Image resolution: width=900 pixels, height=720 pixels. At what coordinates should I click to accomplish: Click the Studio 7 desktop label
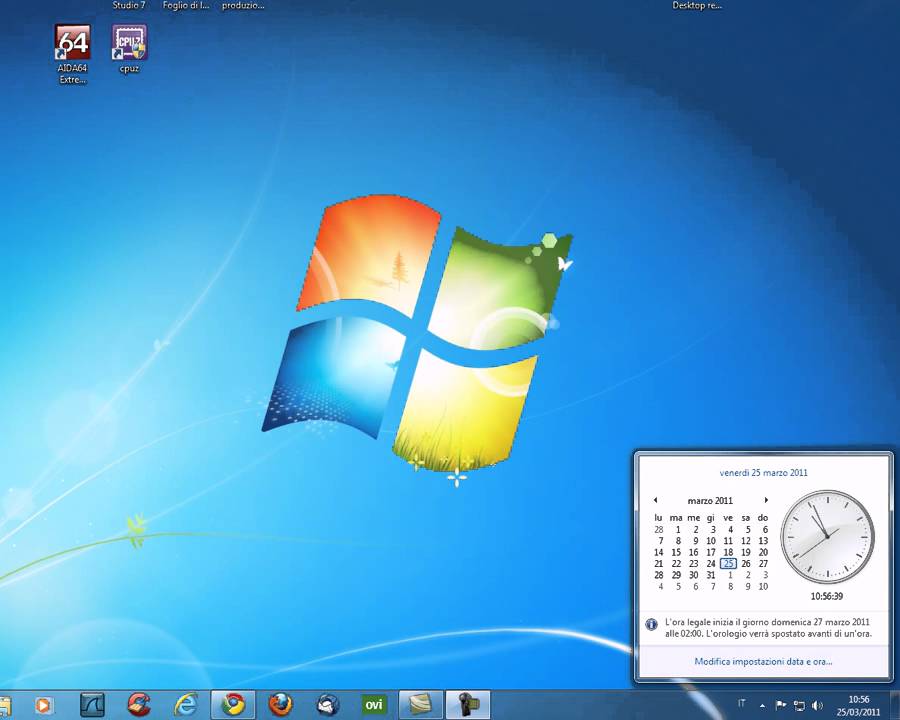click(x=129, y=5)
